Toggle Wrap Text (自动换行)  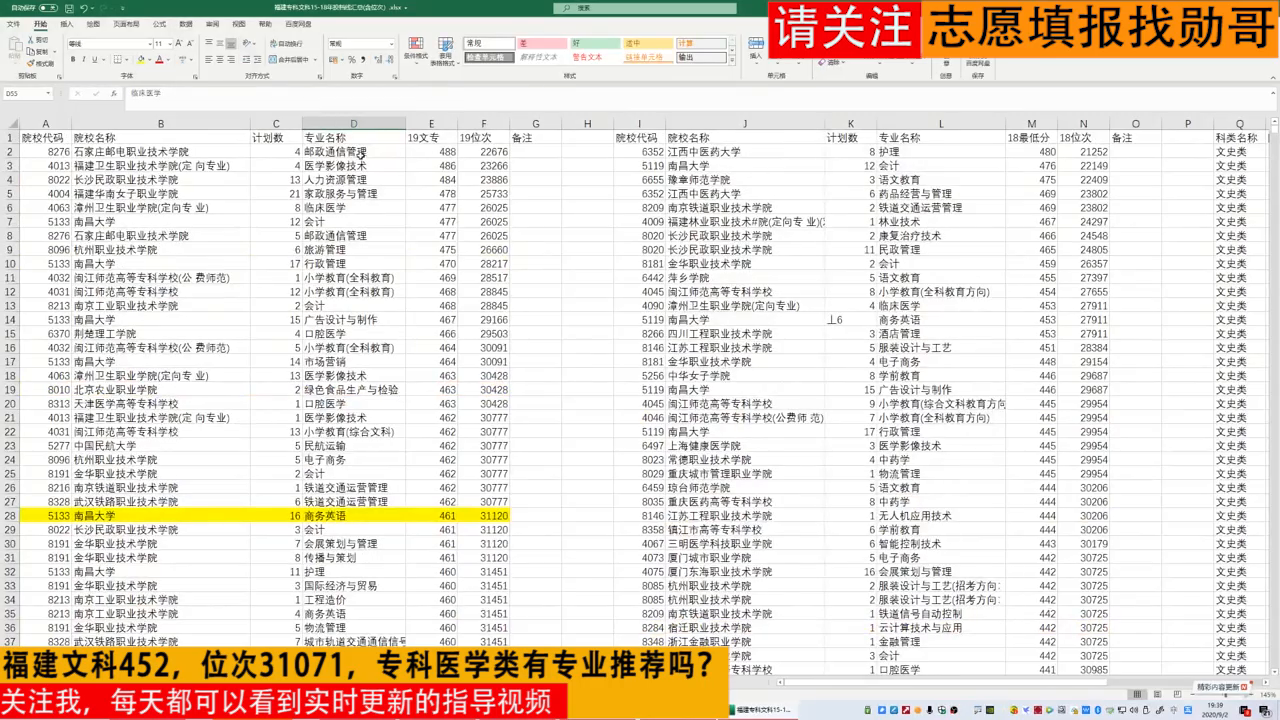(x=286, y=44)
